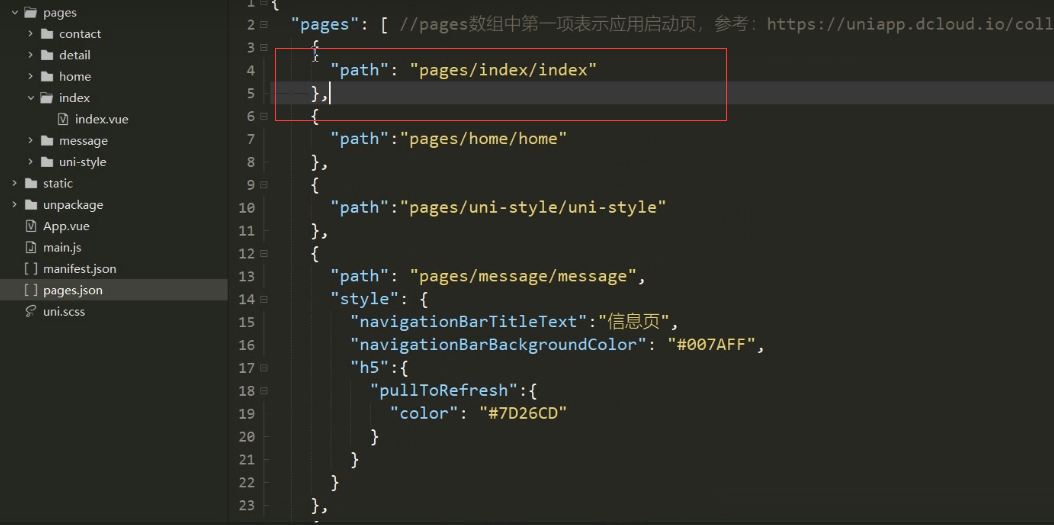Click line number 13 in the gutter
Image resolution: width=1054 pixels, height=525 pixels.
tap(247, 276)
